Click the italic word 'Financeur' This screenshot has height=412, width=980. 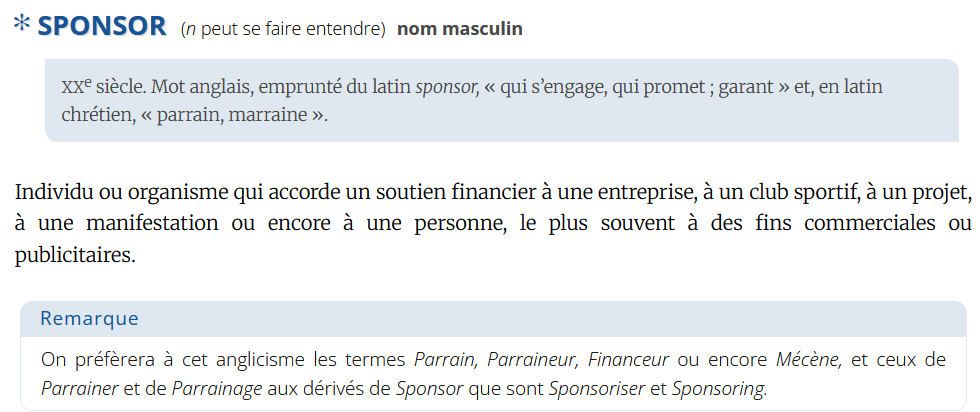pos(630,359)
